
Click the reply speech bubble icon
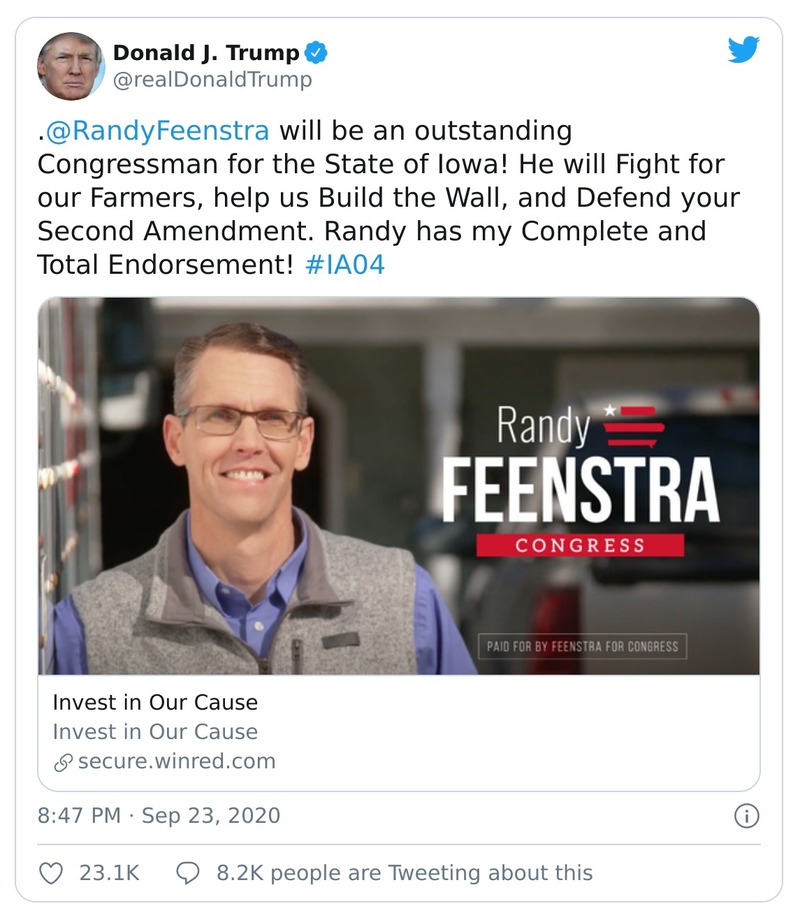(x=188, y=872)
